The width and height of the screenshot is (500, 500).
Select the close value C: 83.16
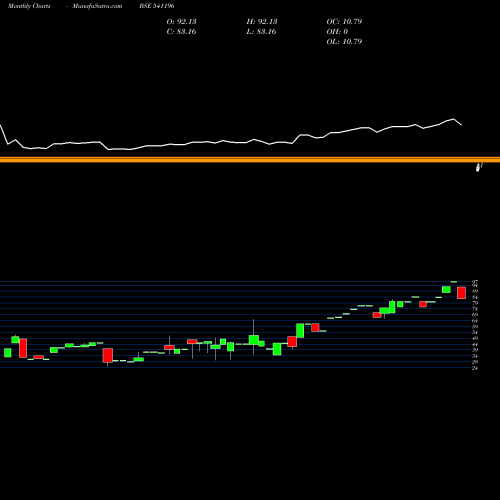[181, 32]
